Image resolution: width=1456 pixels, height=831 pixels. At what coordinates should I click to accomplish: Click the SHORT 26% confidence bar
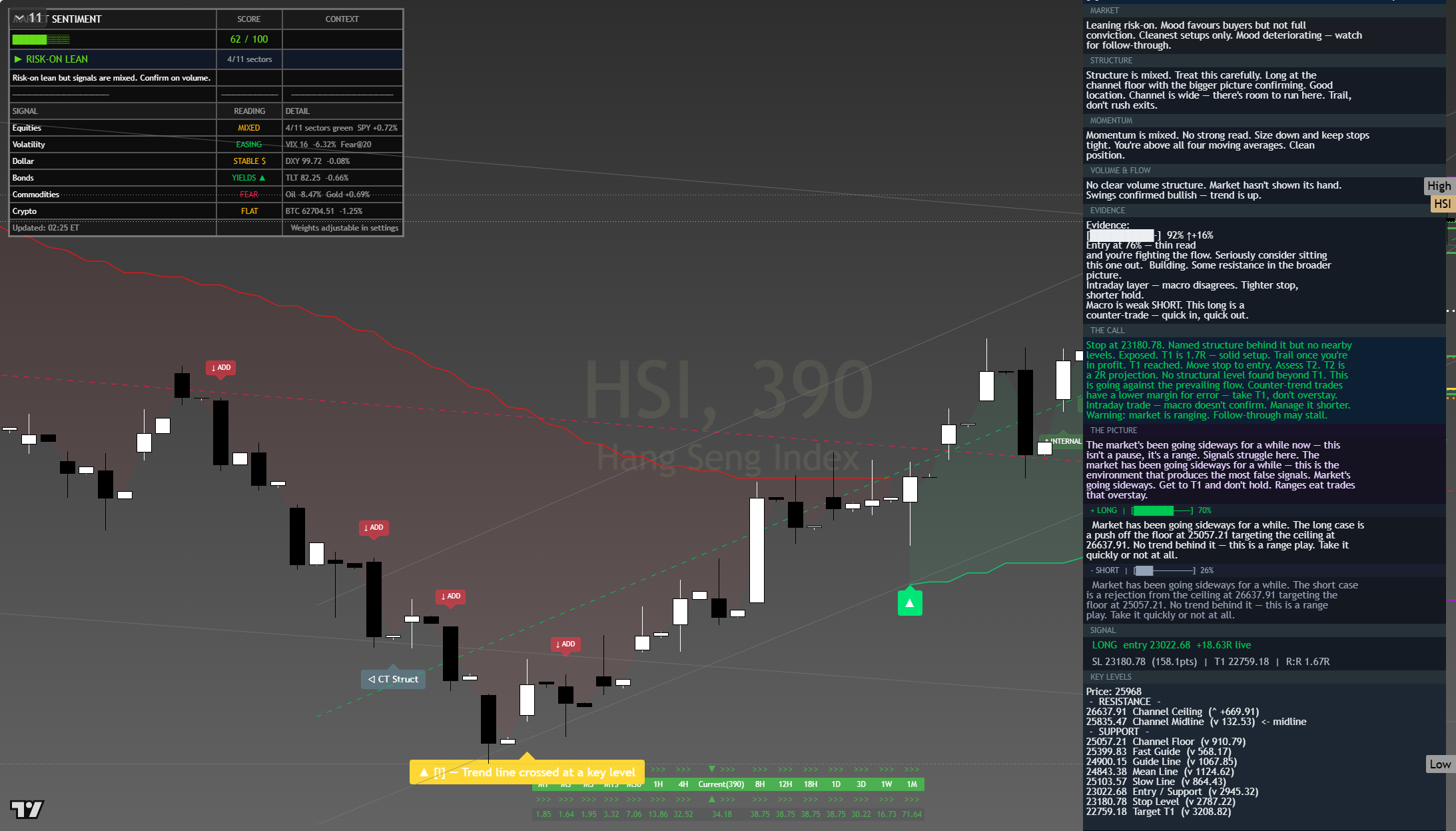[x=1165, y=570]
